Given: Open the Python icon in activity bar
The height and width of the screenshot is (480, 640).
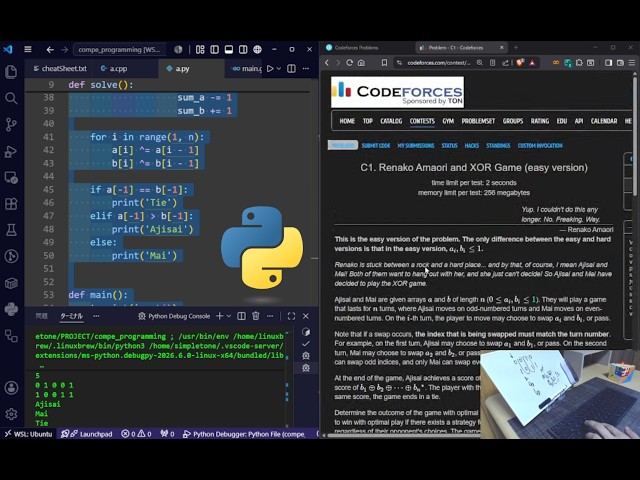Looking at the screenshot, I should (11, 309).
